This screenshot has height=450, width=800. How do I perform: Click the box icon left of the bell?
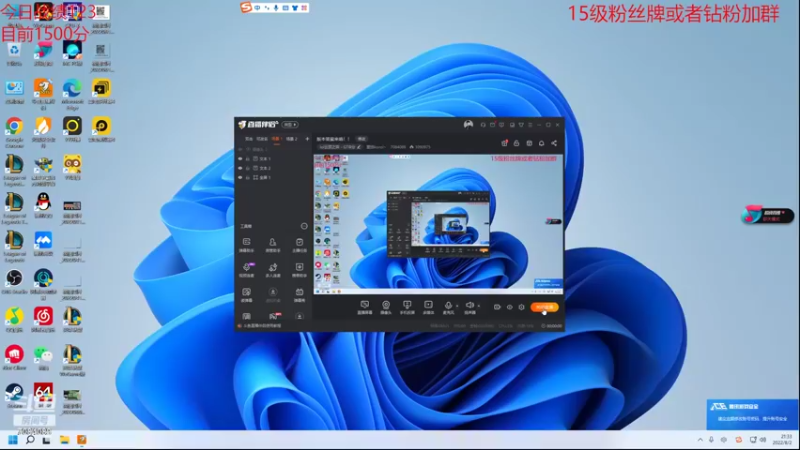click(529, 143)
